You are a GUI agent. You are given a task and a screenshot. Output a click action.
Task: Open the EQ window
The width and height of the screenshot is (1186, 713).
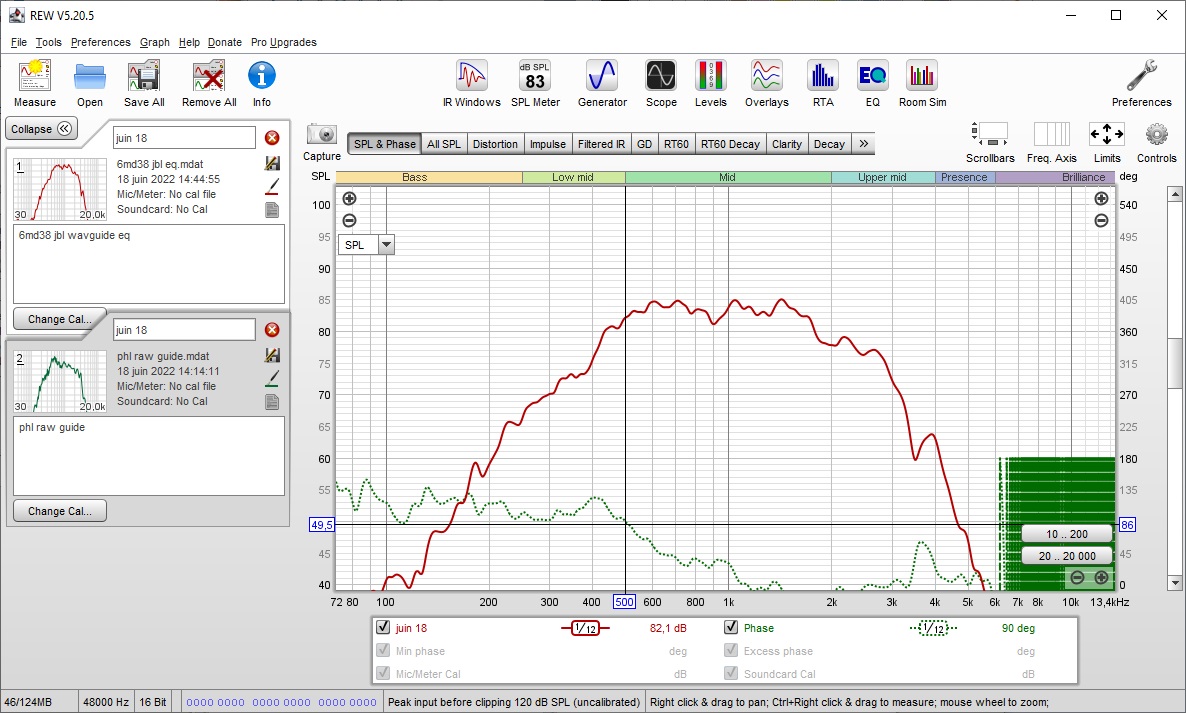pos(872,83)
